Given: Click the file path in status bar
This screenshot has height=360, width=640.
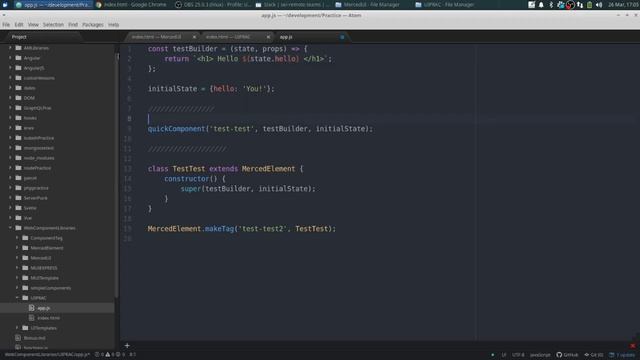Looking at the screenshot, I should pos(47,355).
